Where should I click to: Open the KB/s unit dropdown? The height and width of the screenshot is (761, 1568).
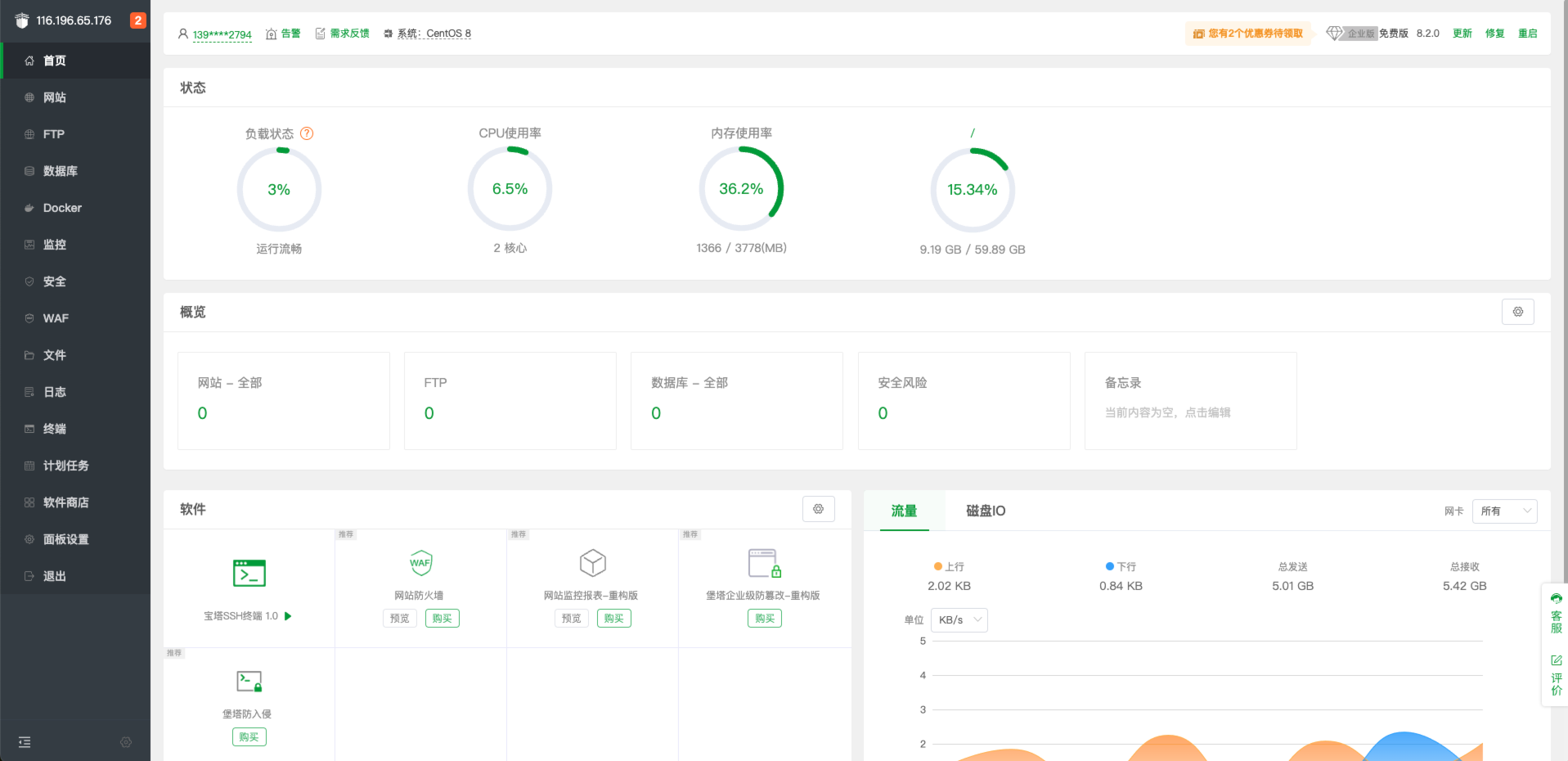[x=959, y=620]
